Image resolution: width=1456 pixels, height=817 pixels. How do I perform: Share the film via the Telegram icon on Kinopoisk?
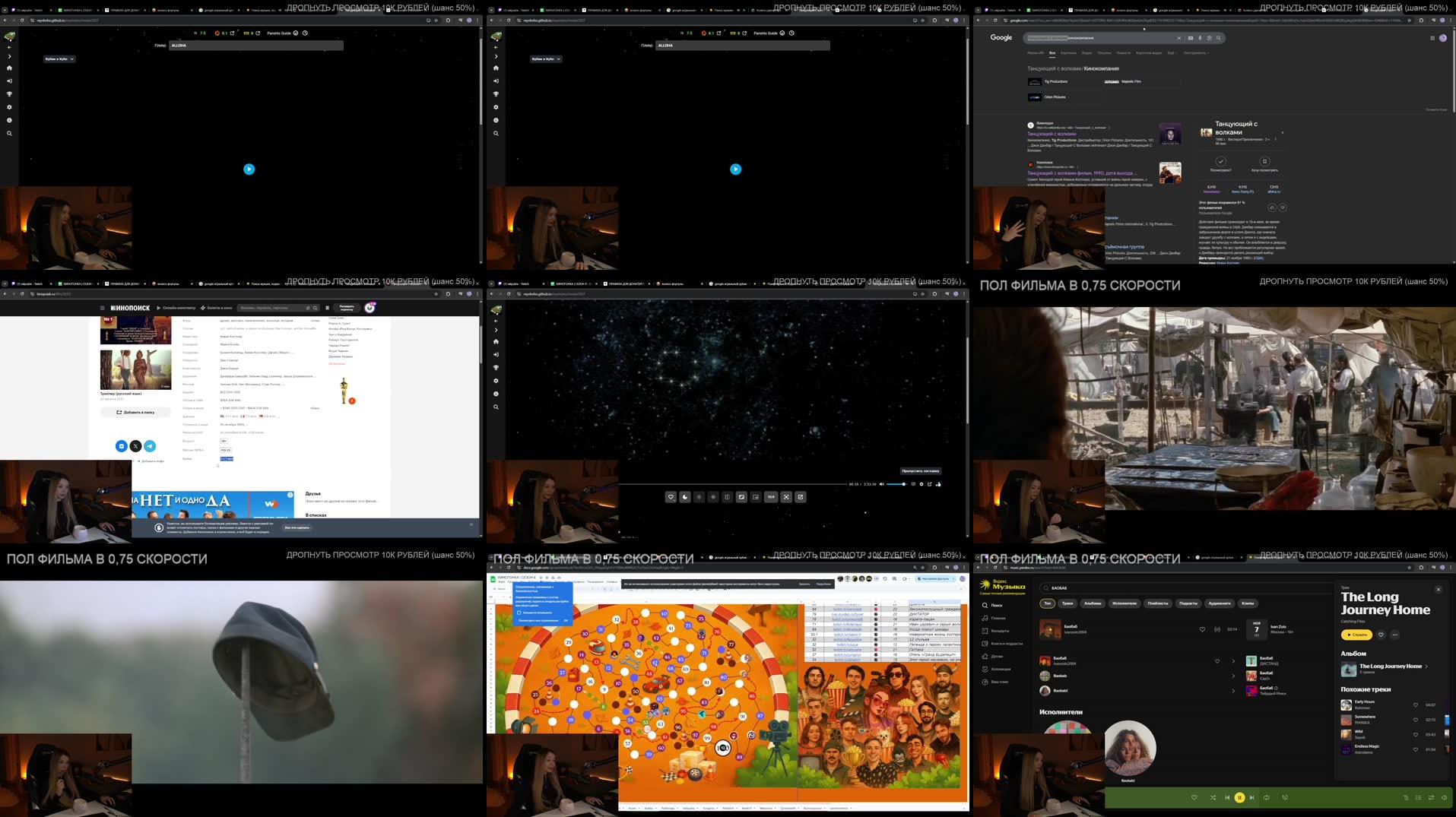click(x=151, y=446)
